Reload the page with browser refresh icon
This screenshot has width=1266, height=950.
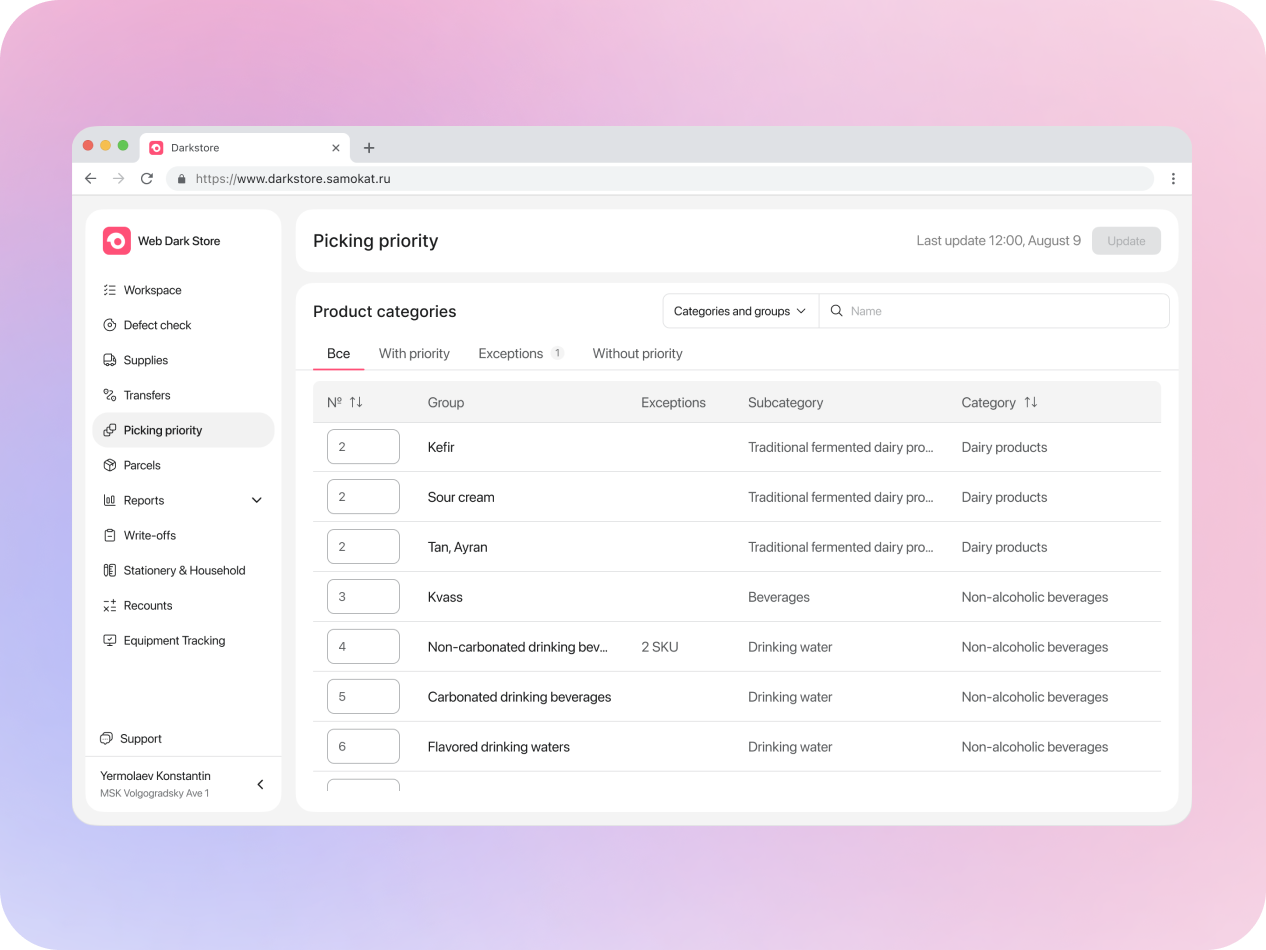[146, 178]
